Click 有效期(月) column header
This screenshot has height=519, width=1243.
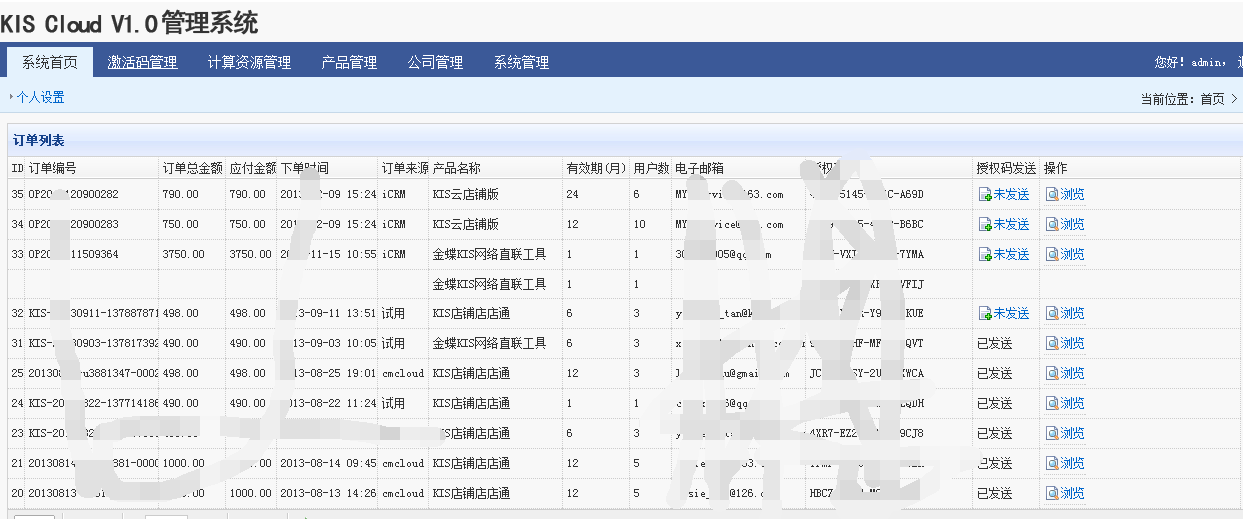tap(596, 168)
